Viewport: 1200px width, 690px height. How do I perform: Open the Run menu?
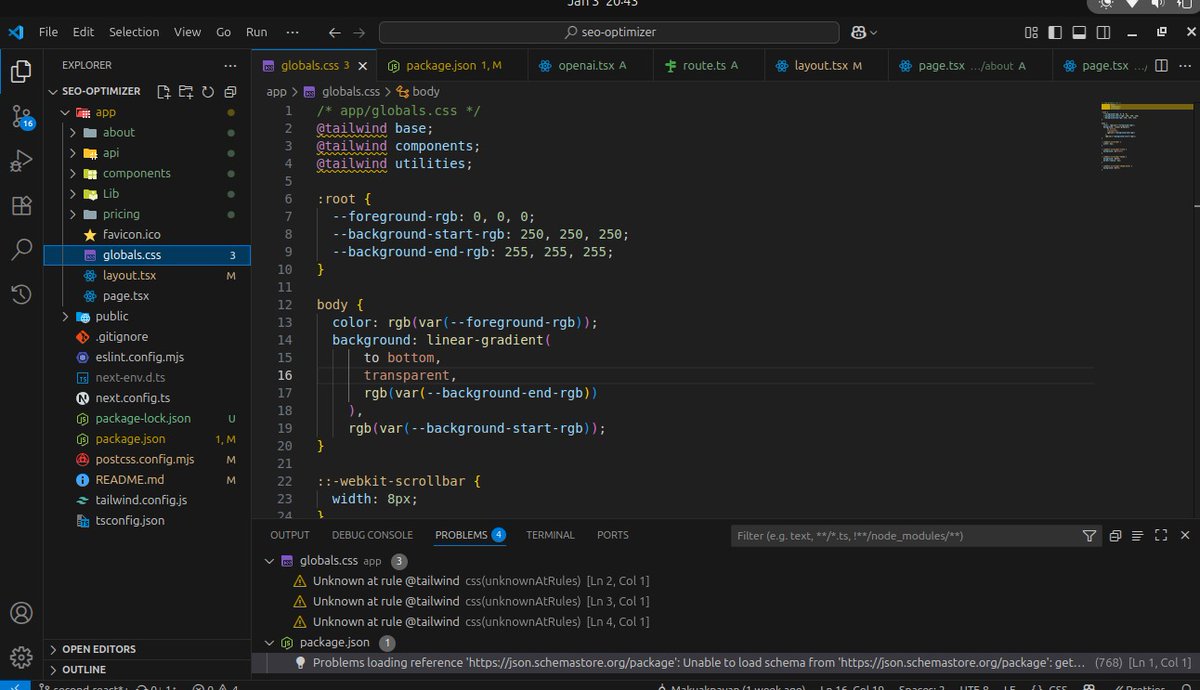tap(257, 32)
